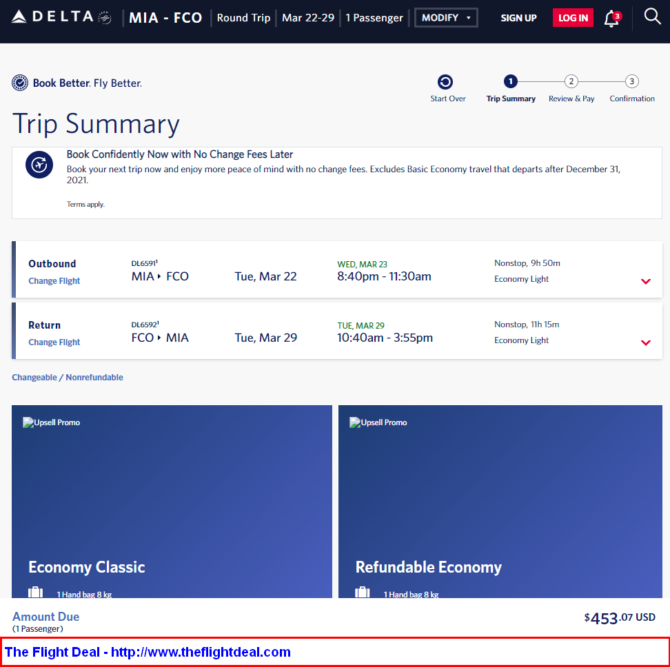Select the Economy Classic upsell card

(x=171, y=500)
